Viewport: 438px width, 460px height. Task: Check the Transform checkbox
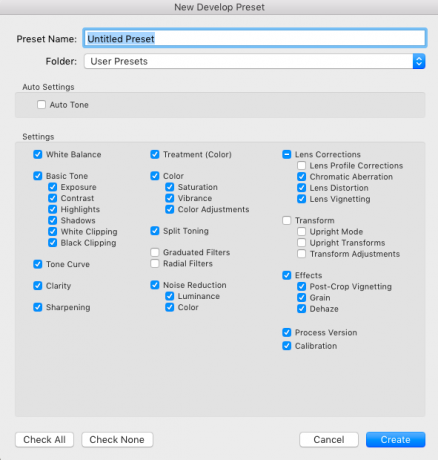click(287, 220)
